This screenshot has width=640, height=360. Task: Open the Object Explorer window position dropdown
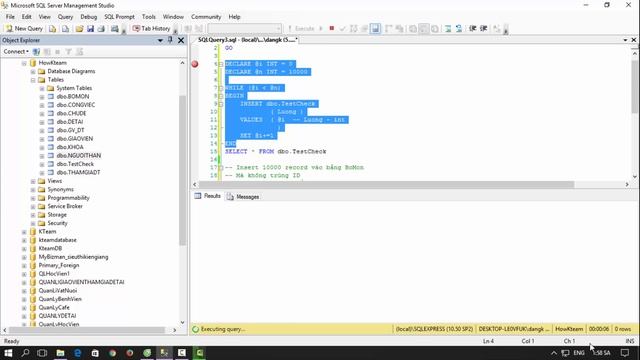[160, 40]
